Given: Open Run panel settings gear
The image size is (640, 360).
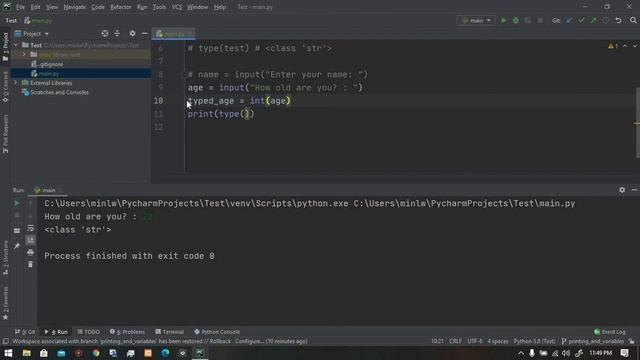Looking at the screenshot, I should pos(622,190).
